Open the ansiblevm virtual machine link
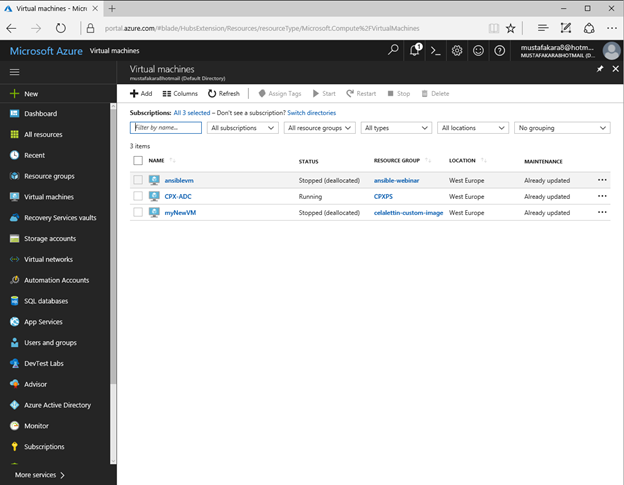Image resolution: width=624 pixels, height=485 pixels. pos(179,180)
